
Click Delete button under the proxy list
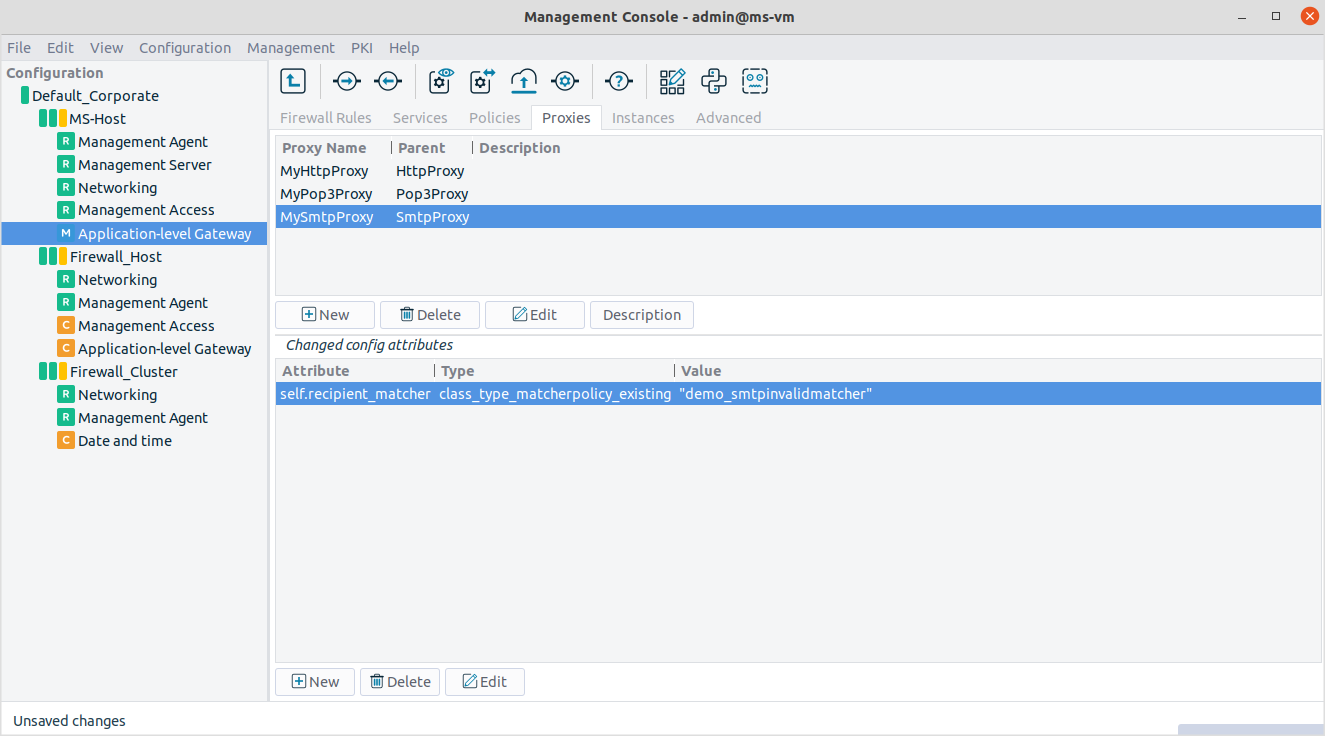tap(430, 315)
